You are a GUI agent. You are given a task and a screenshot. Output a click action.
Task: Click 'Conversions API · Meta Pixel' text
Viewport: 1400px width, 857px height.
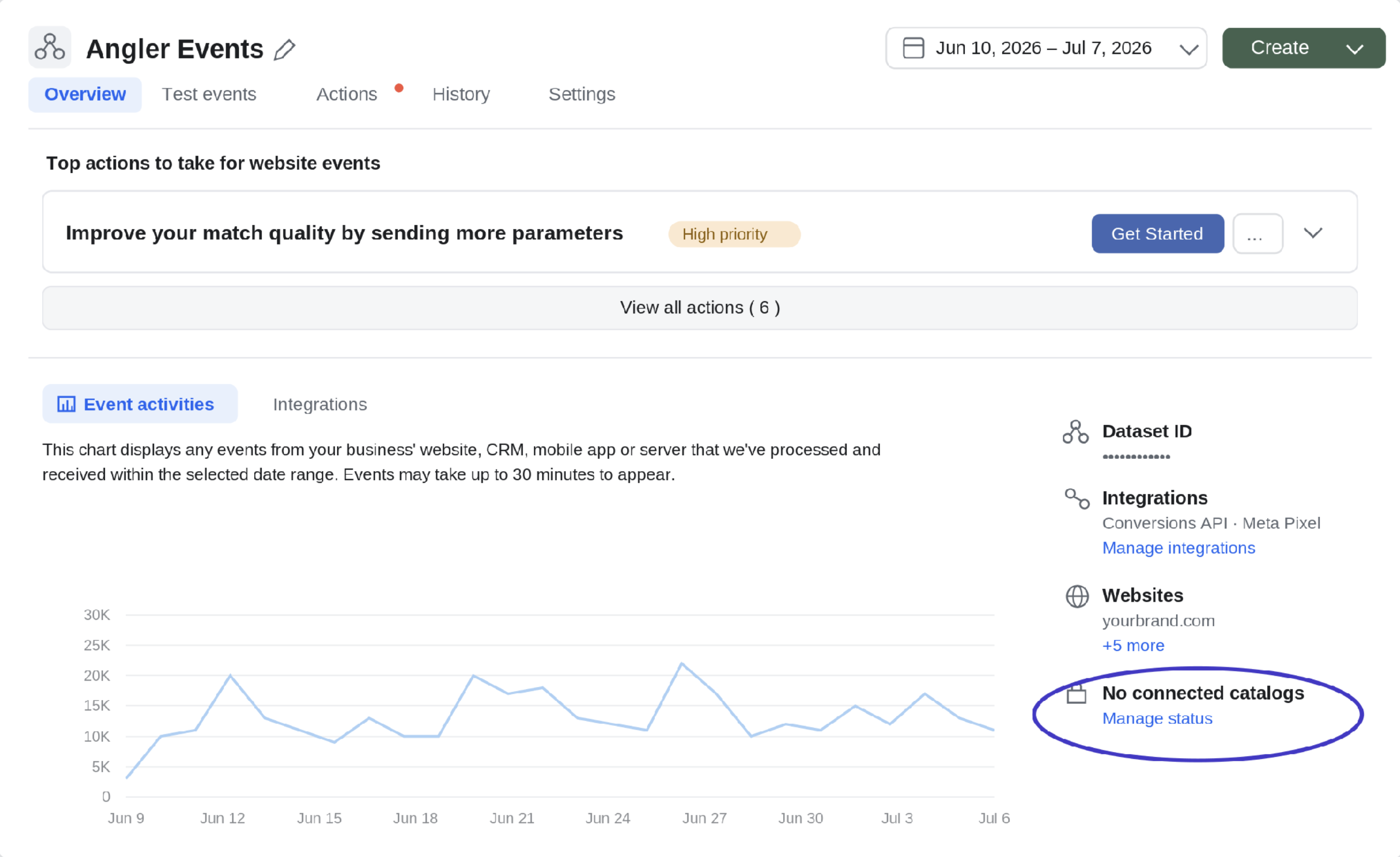tap(1211, 523)
